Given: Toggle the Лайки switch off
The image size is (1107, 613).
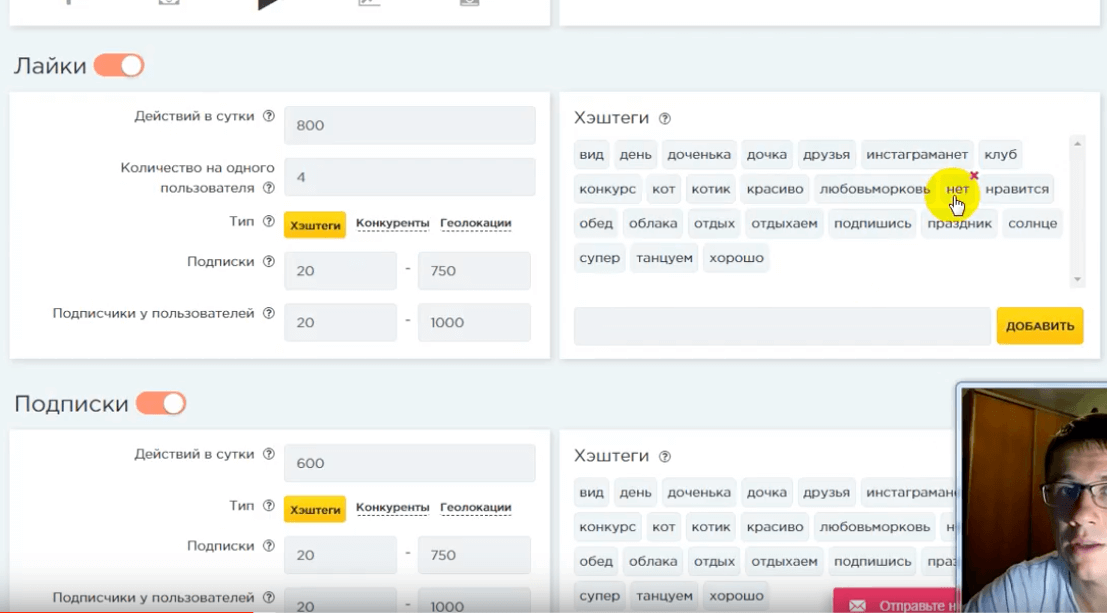Looking at the screenshot, I should pos(119,66).
